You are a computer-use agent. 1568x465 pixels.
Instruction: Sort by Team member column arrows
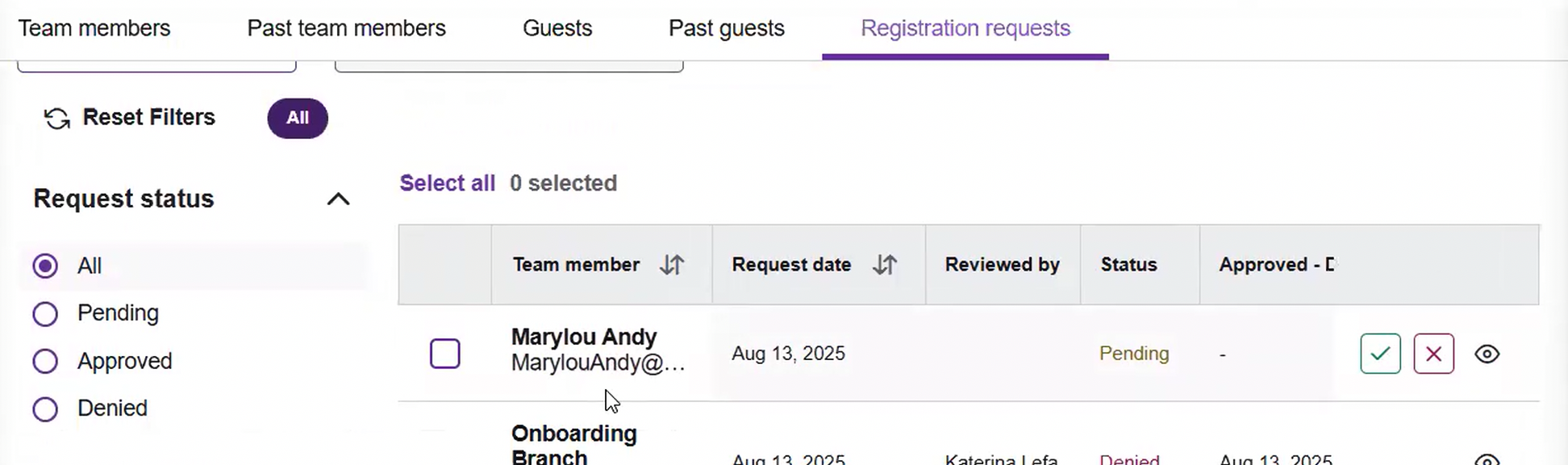[x=671, y=265]
